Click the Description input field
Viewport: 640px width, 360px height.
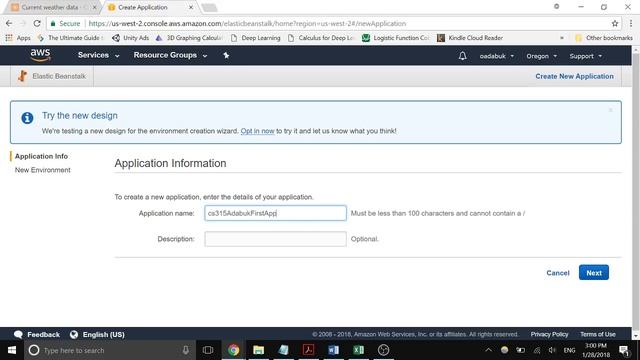pyautogui.click(x=276, y=239)
